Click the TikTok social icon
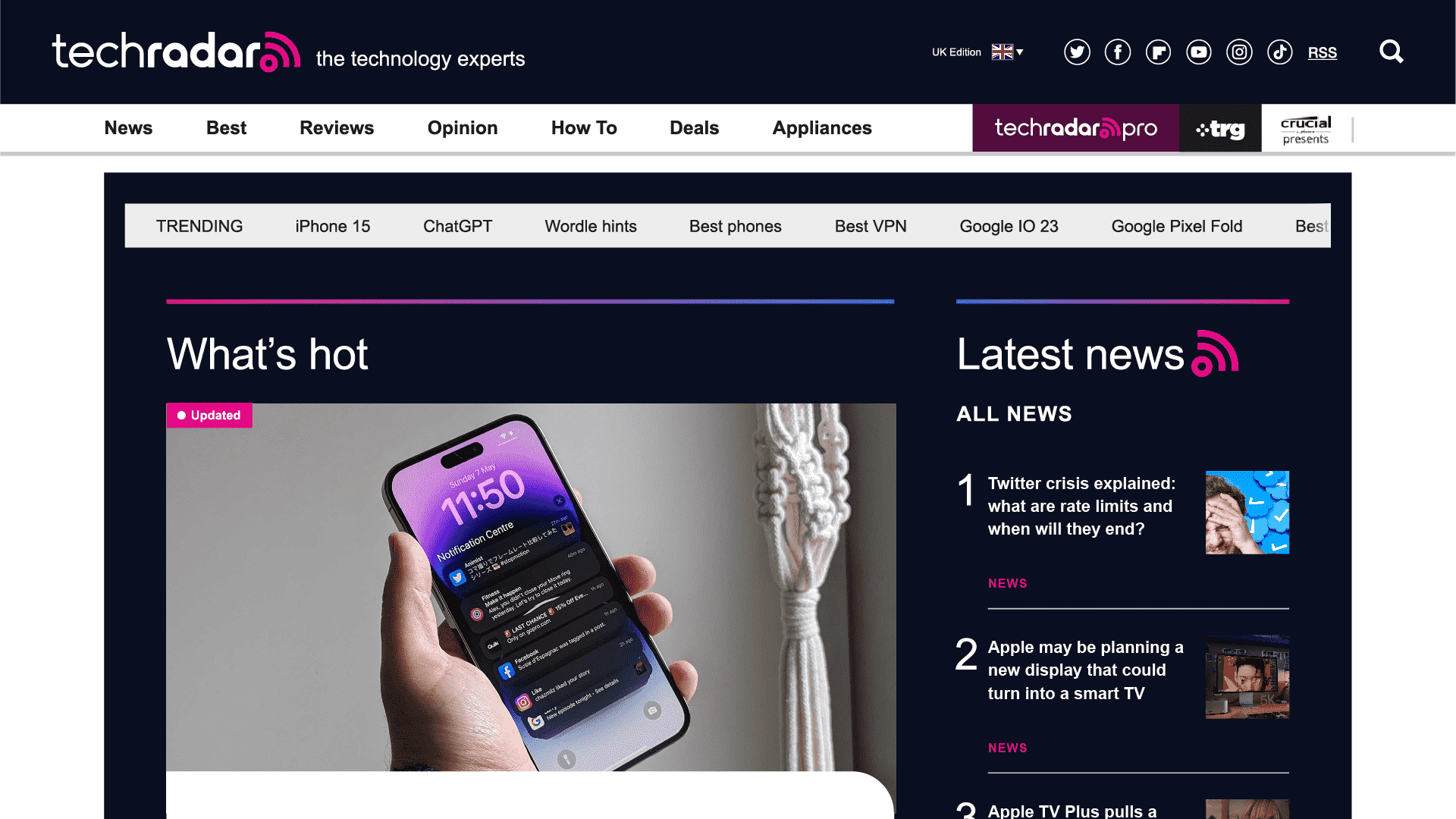The width and height of the screenshot is (1456, 819). [x=1281, y=52]
